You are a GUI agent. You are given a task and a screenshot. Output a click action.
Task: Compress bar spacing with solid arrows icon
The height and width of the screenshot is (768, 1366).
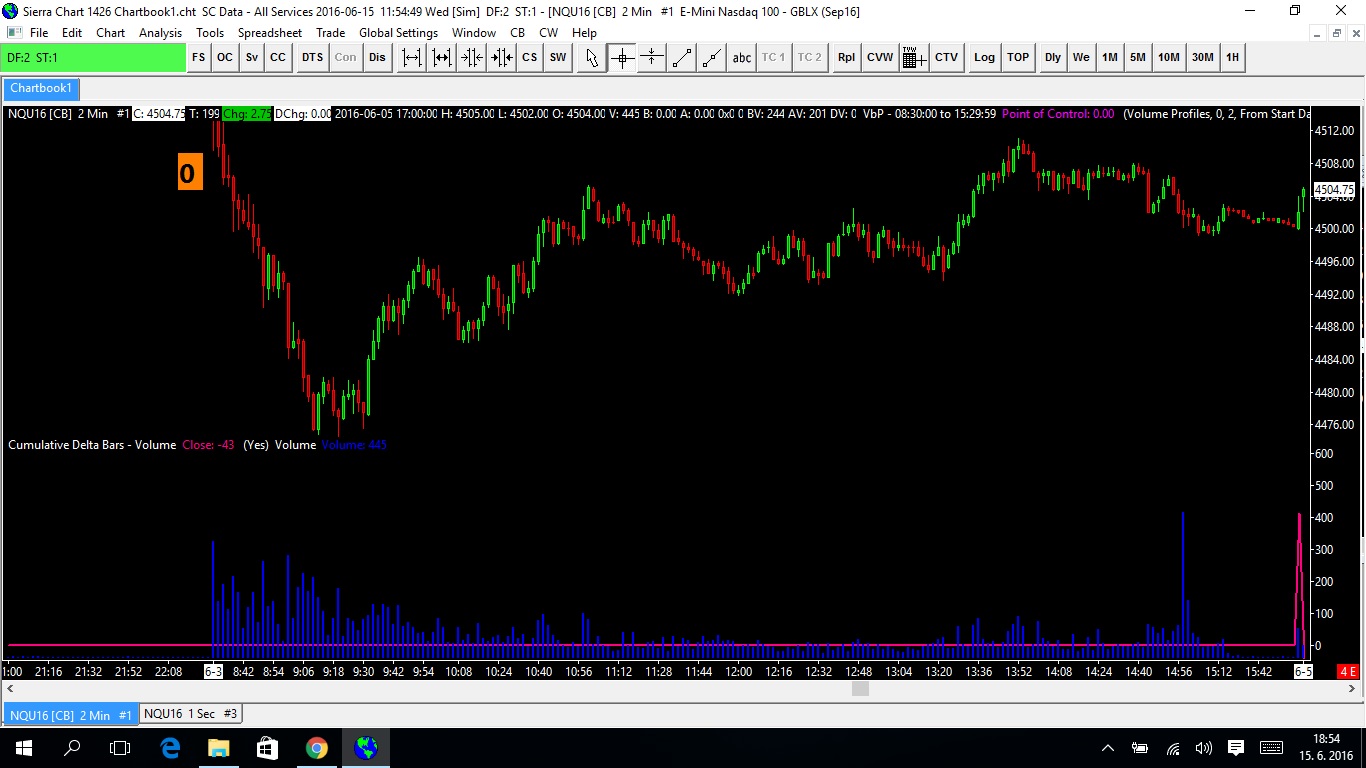point(501,57)
